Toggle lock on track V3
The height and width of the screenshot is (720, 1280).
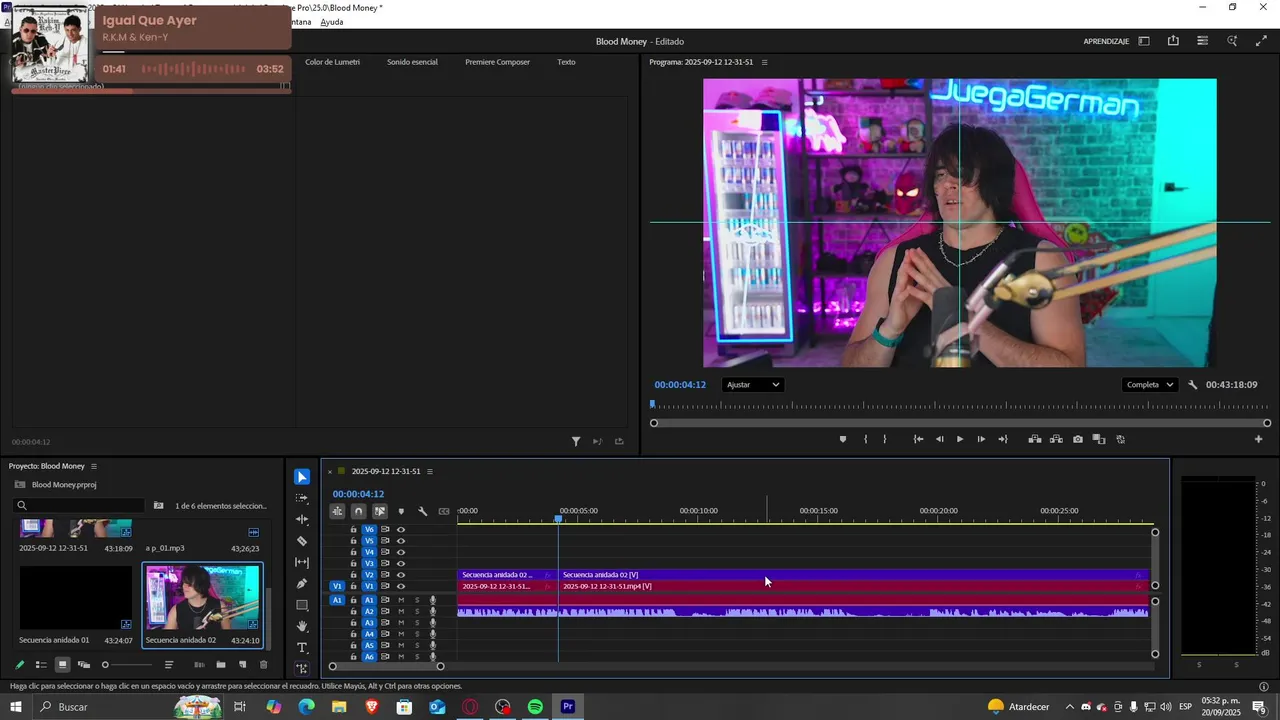tap(353, 564)
